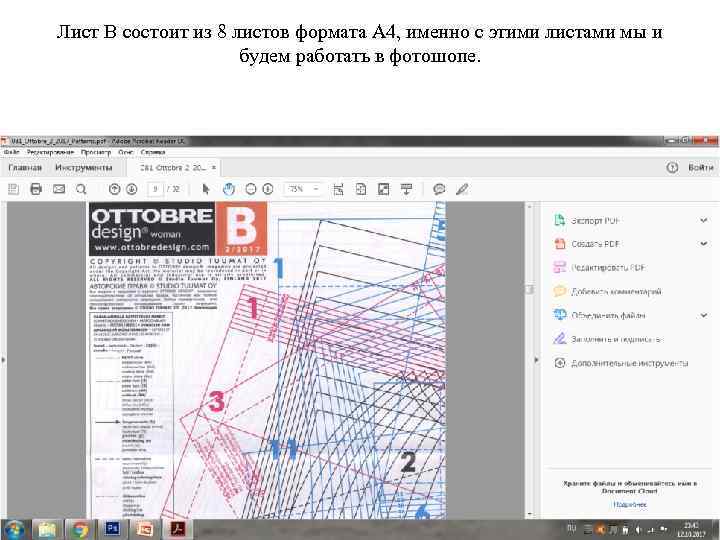Click the Fit width scrolling icon

[338, 189]
